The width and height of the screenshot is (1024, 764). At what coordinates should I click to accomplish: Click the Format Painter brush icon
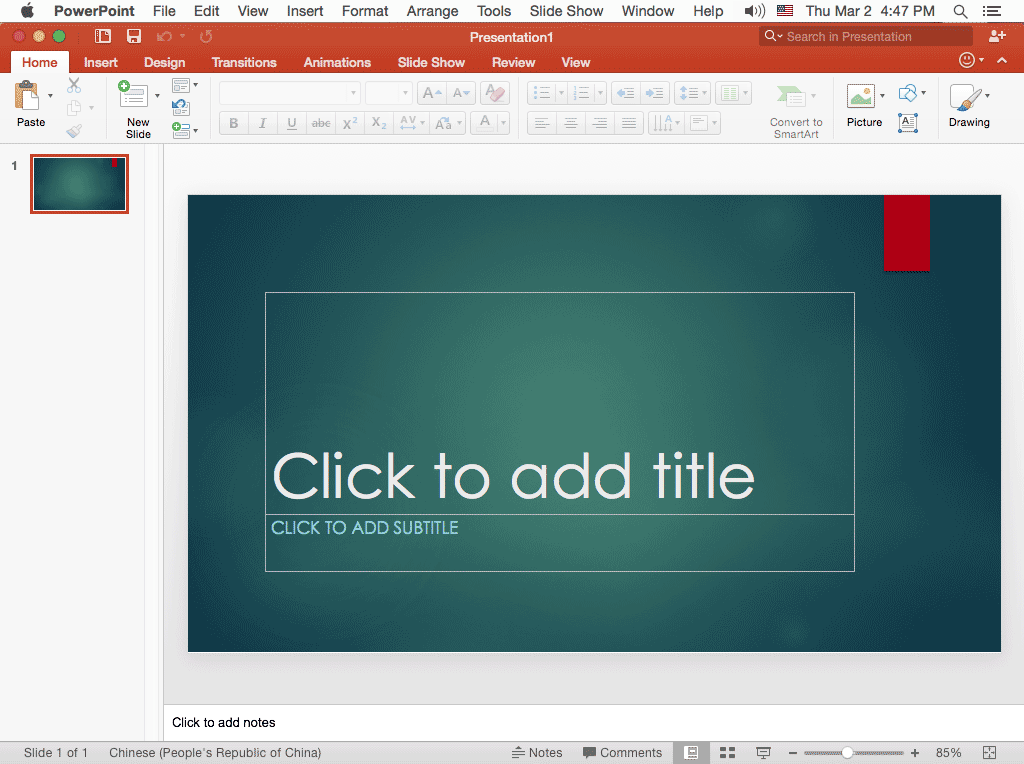(x=74, y=131)
